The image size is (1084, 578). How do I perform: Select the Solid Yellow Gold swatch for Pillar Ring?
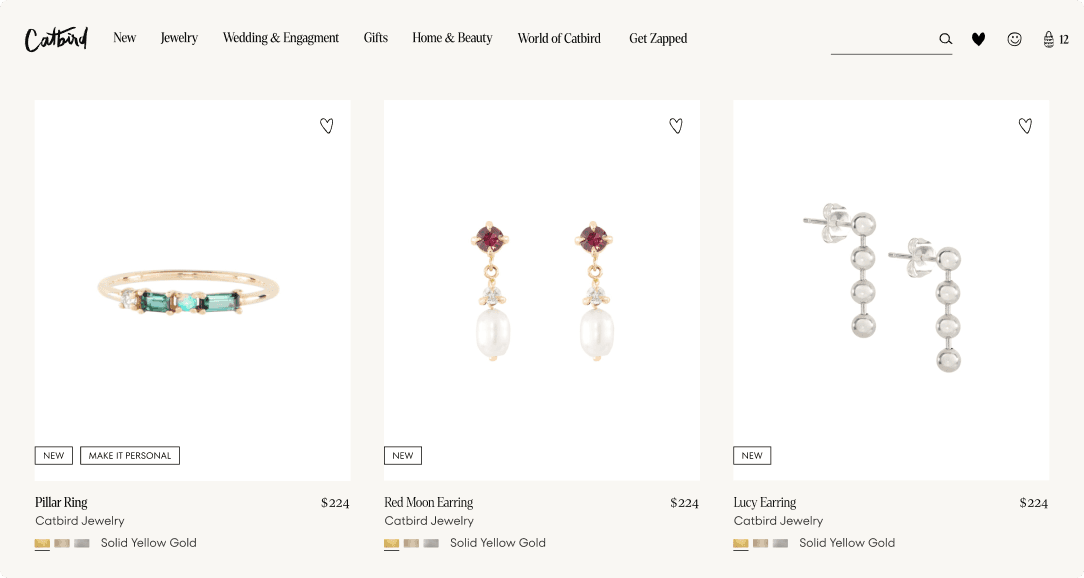41,543
